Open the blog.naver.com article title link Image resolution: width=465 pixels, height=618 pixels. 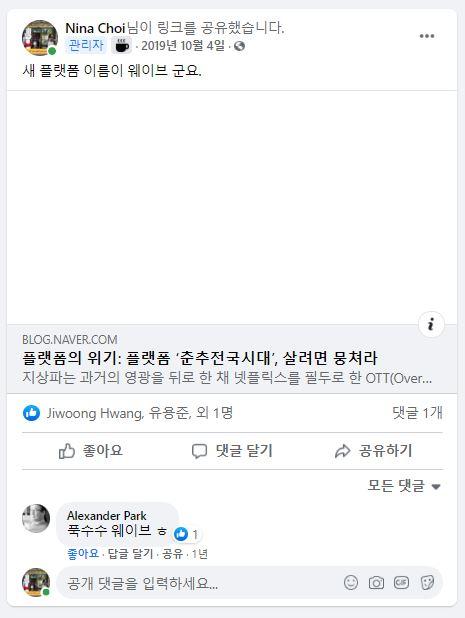(199, 358)
